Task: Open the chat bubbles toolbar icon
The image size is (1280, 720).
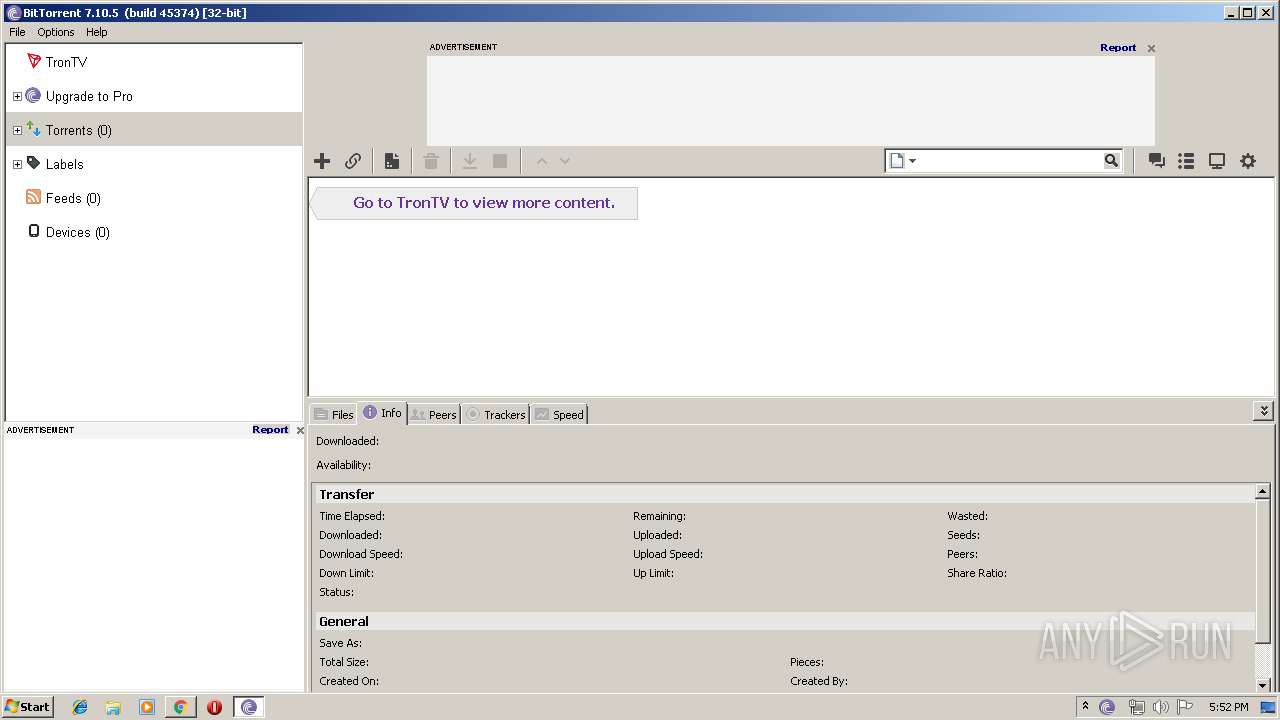Action: [x=1157, y=161]
